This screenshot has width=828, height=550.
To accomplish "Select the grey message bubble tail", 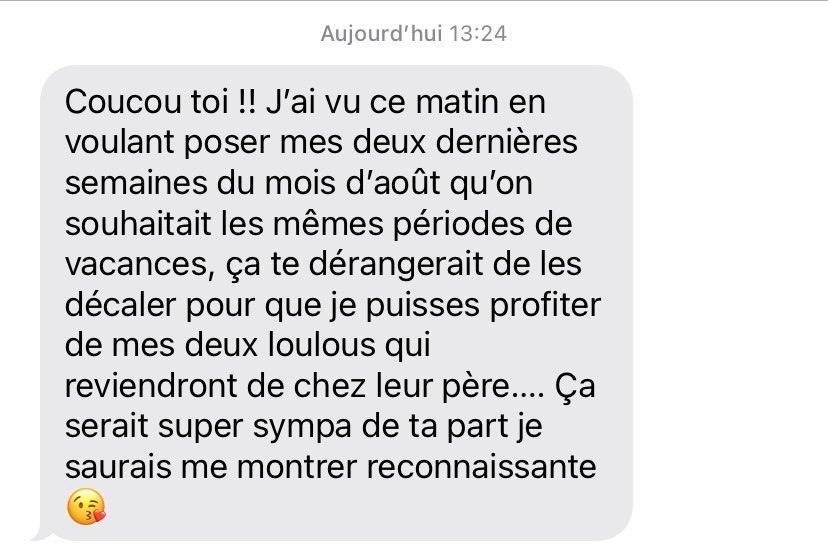I will point(41,534).
